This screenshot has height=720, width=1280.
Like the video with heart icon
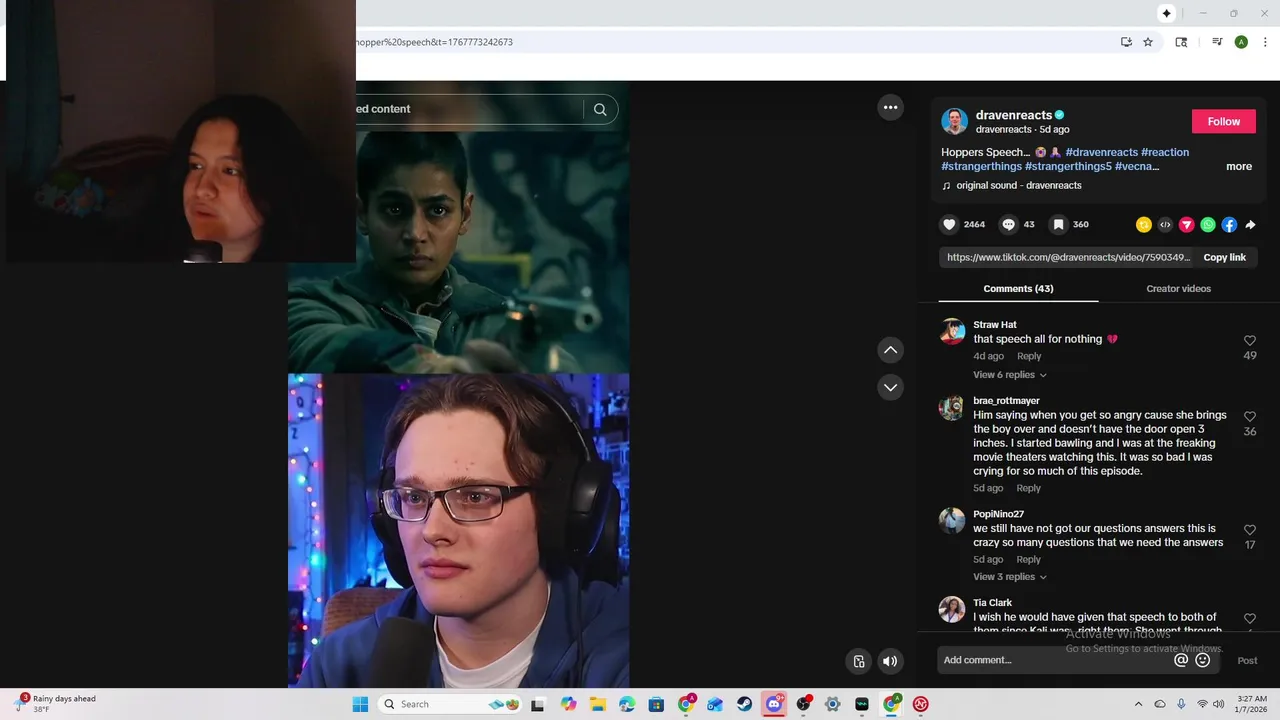(950, 225)
